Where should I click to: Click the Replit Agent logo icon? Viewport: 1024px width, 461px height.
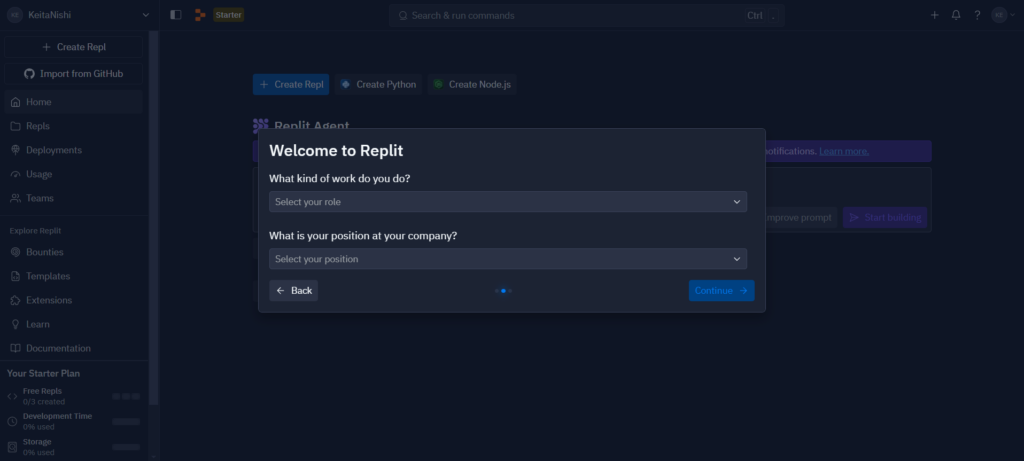pos(261,125)
